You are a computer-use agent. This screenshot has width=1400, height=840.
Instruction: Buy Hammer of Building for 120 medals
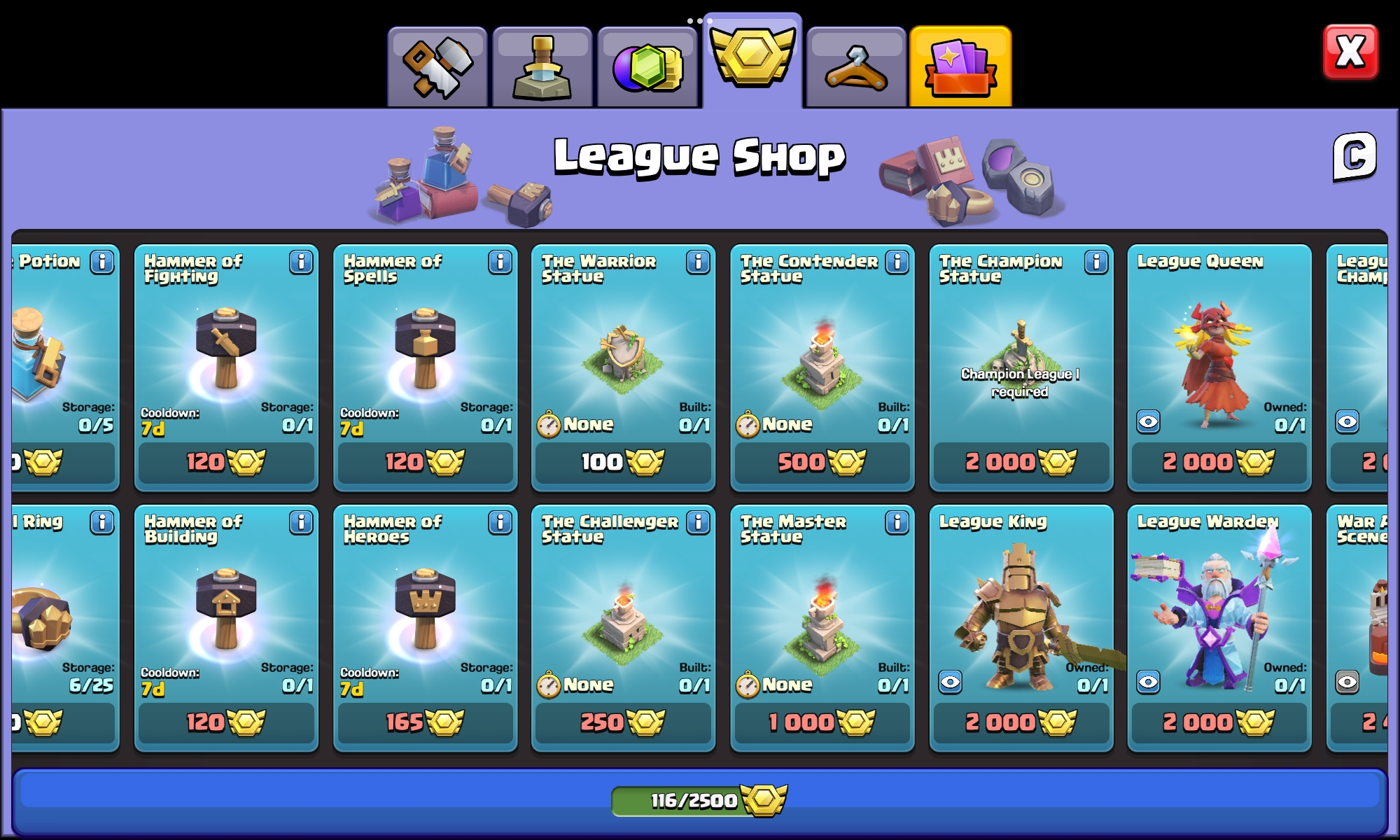[226, 722]
